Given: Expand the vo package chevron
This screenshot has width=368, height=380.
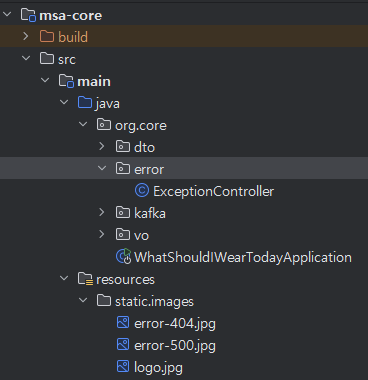Looking at the screenshot, I should click(102, 234).
